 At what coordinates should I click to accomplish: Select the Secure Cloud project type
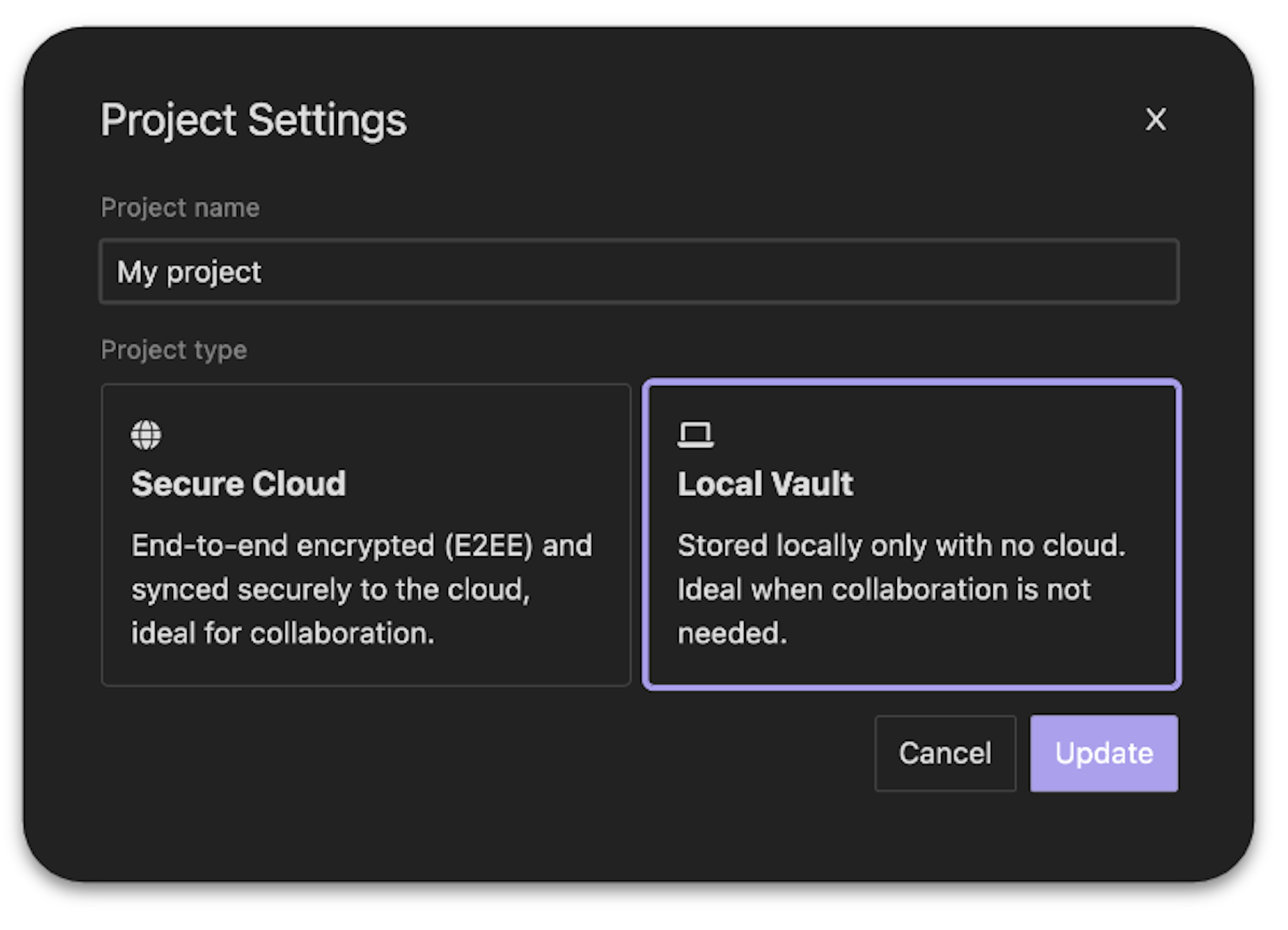click(366, 534)
